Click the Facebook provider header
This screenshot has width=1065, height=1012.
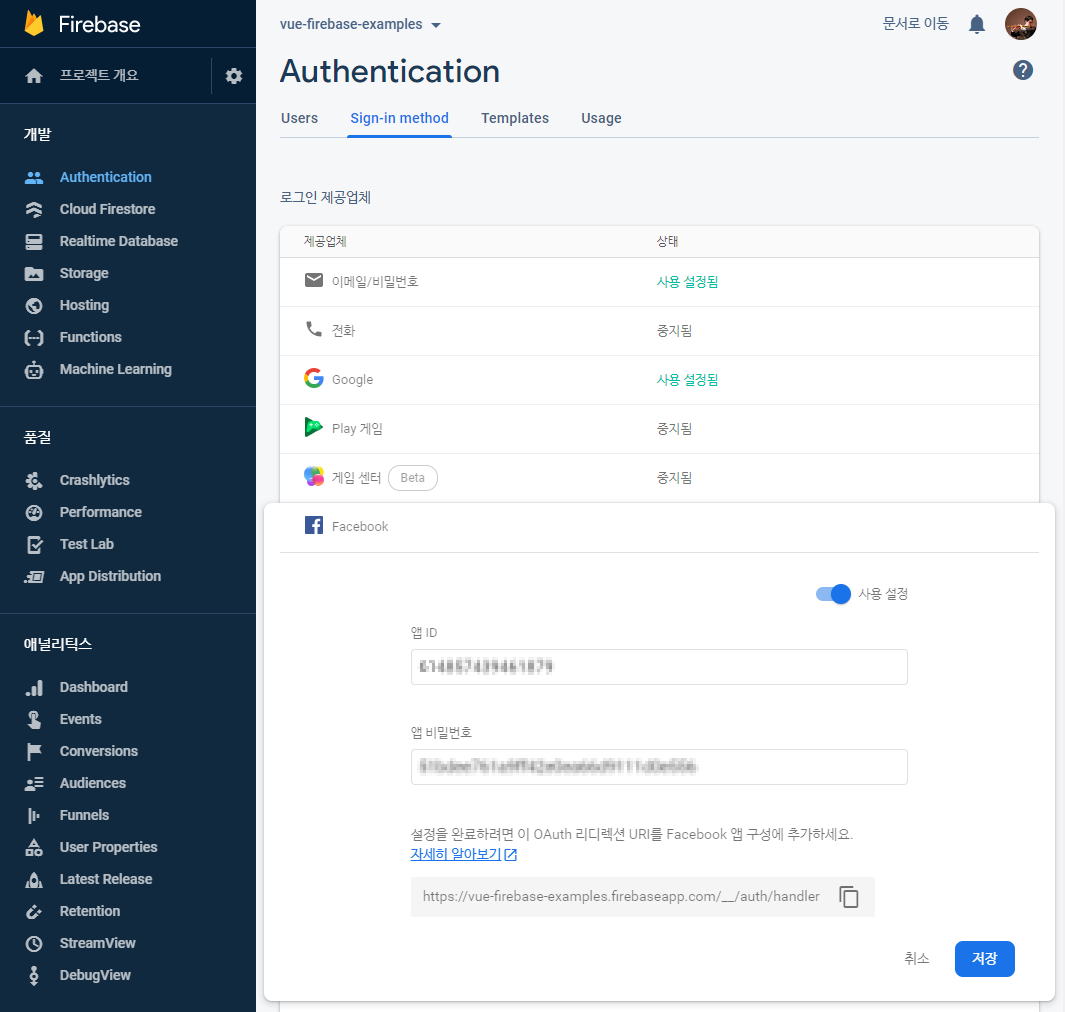click(659, 526)
